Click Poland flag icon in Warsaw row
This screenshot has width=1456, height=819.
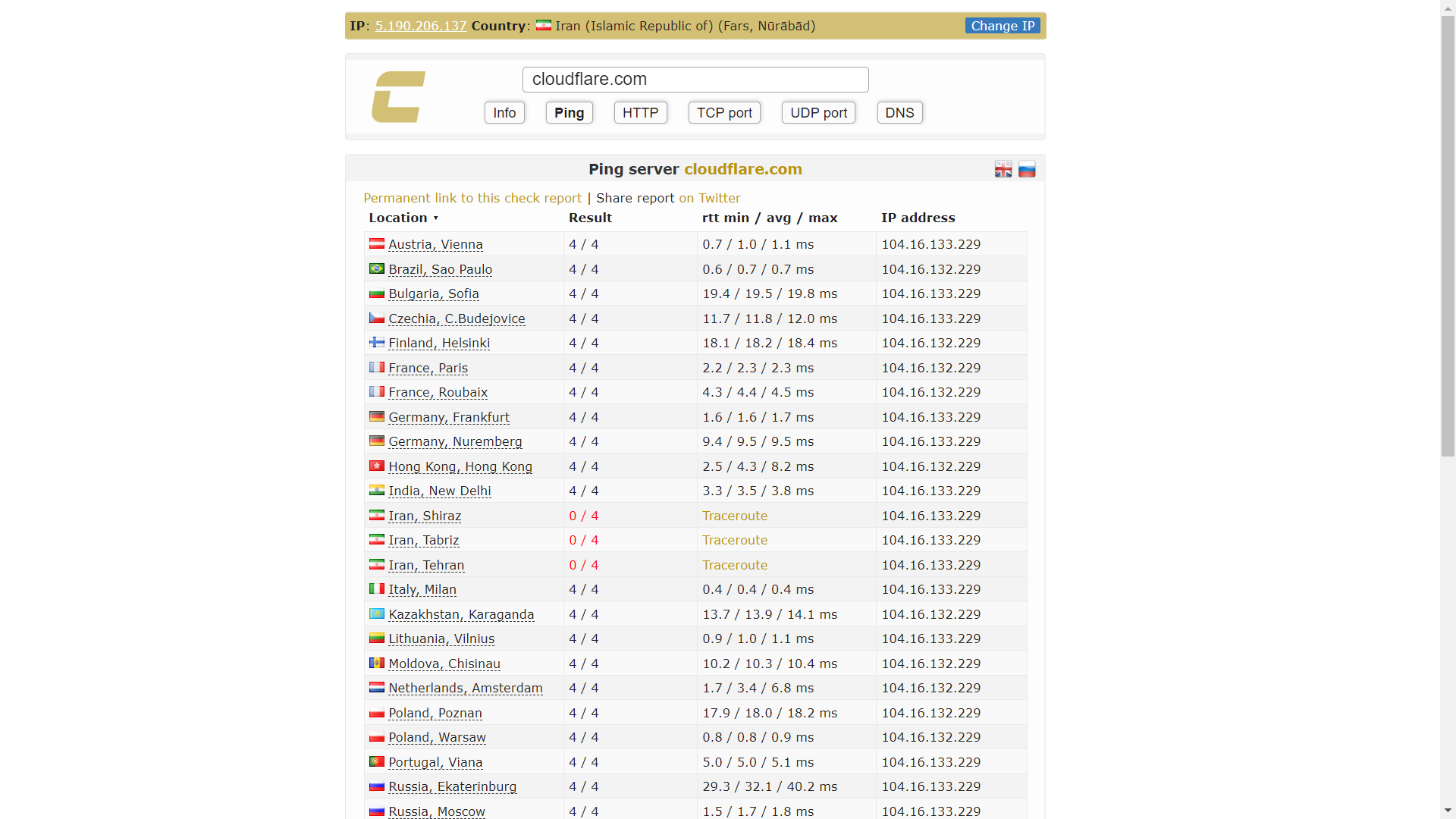pos(377,736)
